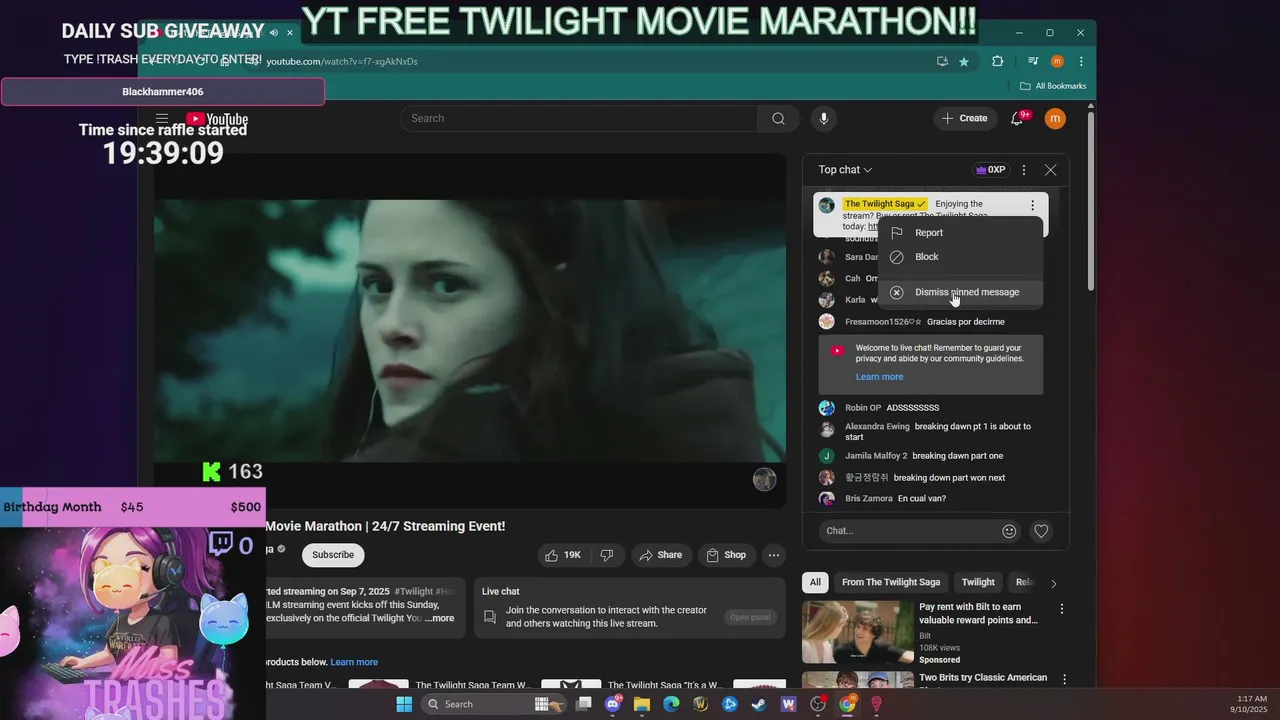Choose Dismiss pinned message
The height and width of the screenshot is (720, 1280).
961,292
